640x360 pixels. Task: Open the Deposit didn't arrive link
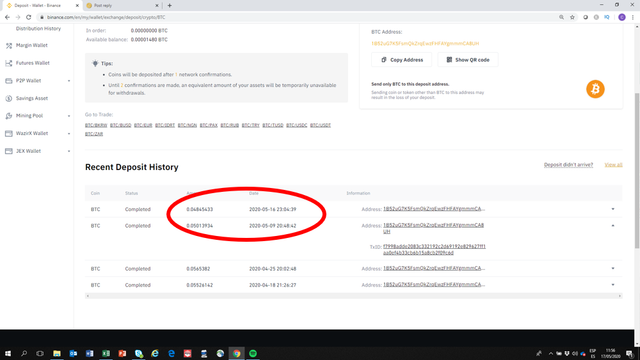point(568,165)
